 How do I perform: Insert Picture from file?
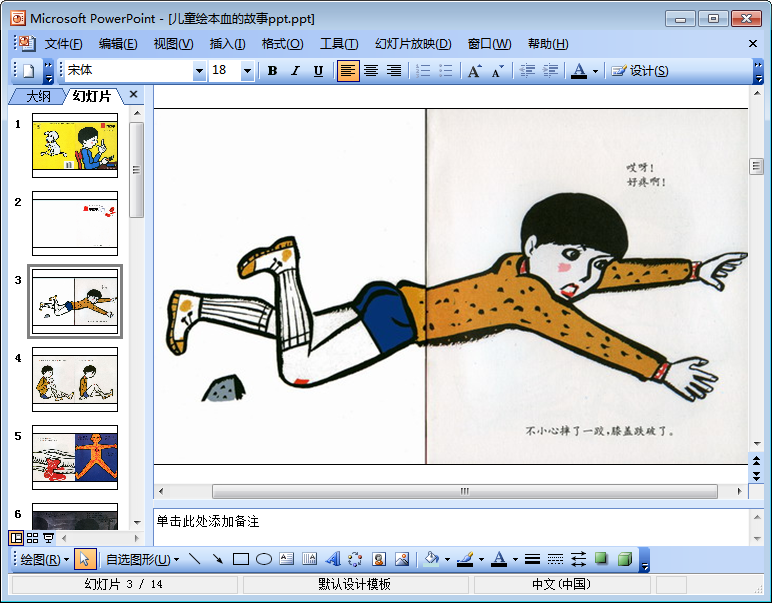coord(402,559)
